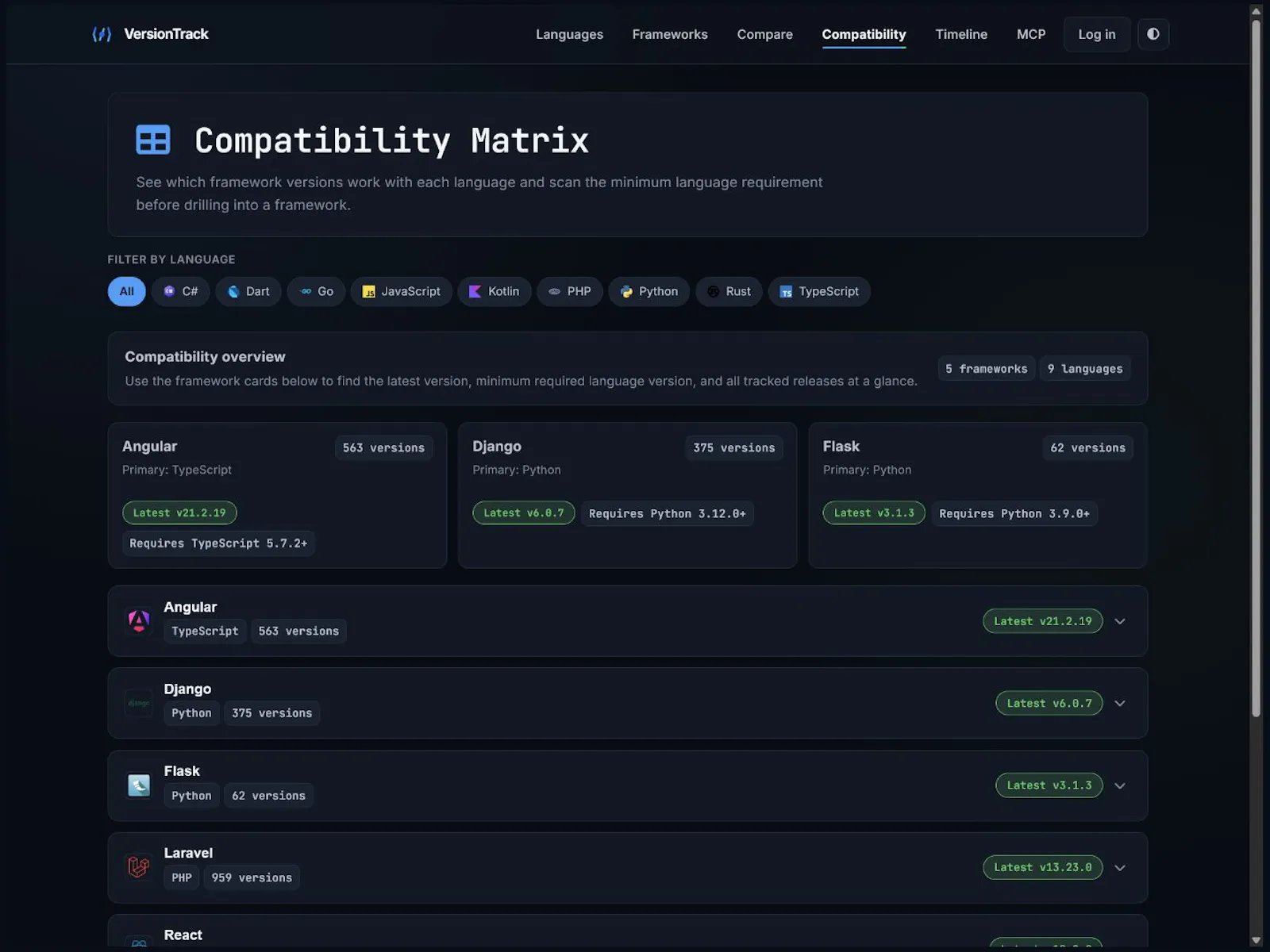1270x952 pixels.
Task: Click the C# language icon
Action: 169,291
